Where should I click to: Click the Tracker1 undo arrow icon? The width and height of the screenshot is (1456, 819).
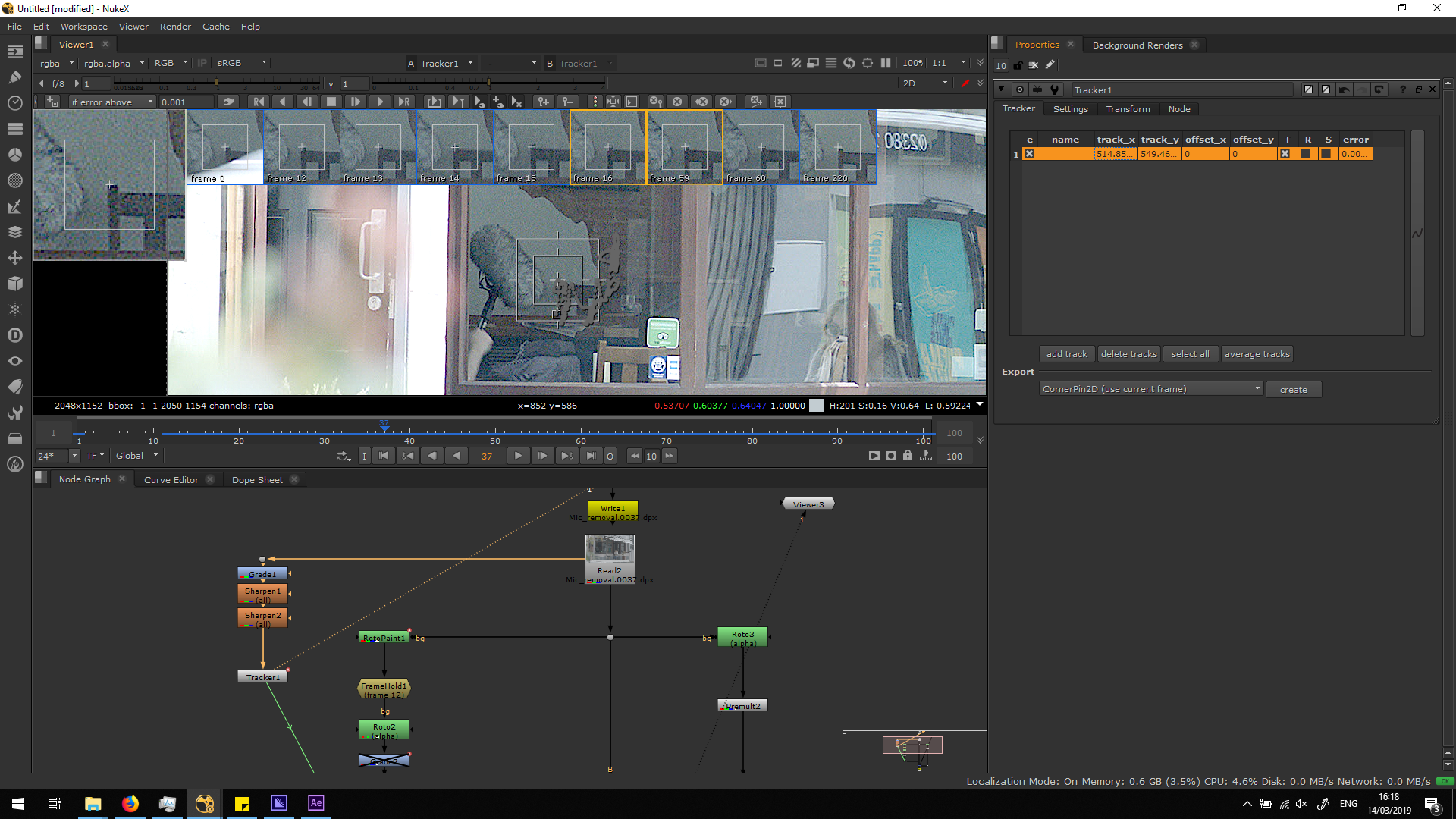1344,89
